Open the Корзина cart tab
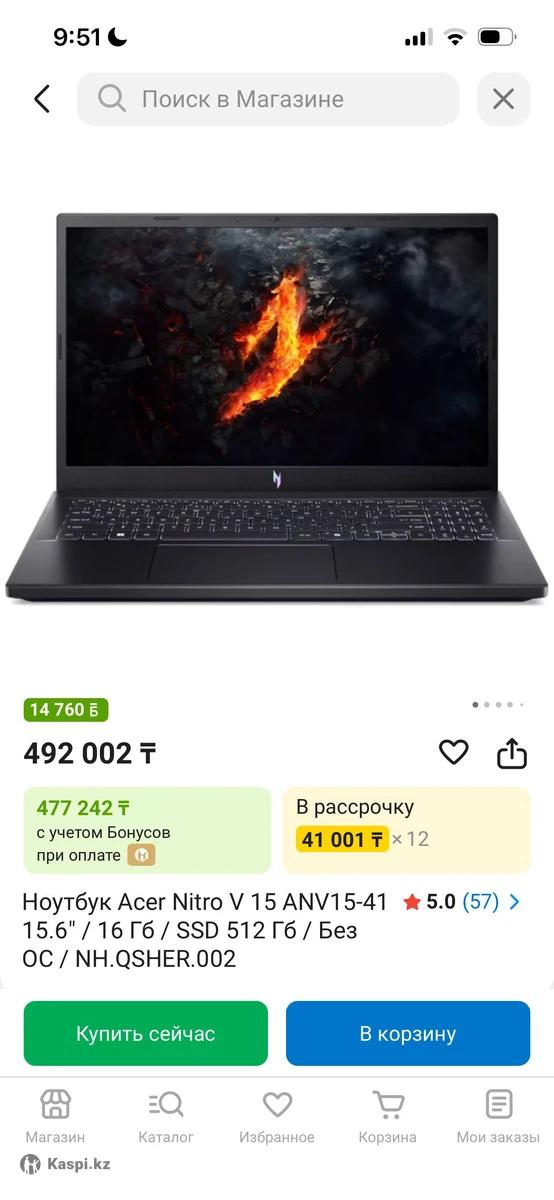 (x=388, y=1116)
